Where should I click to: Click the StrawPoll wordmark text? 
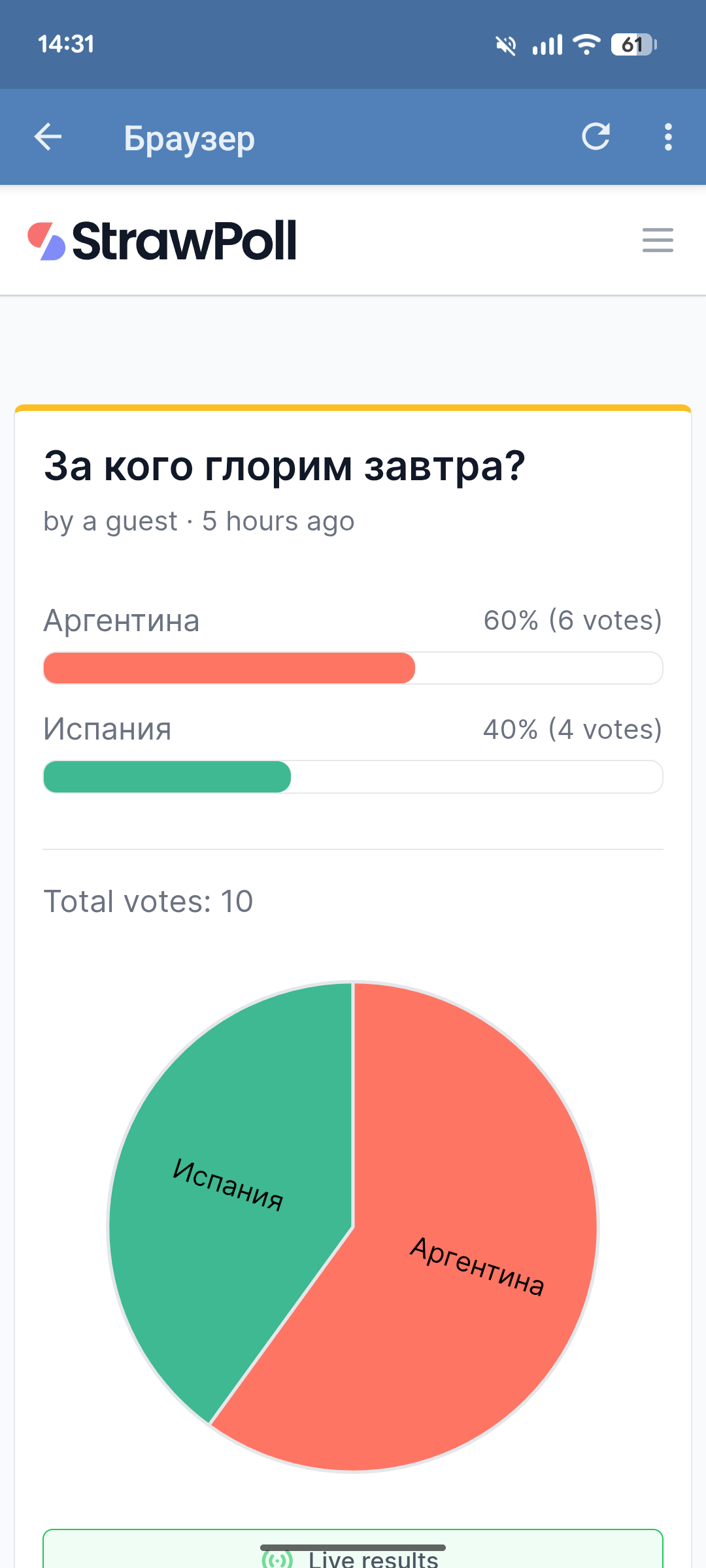pyautogui.click(x=184, y=241)
